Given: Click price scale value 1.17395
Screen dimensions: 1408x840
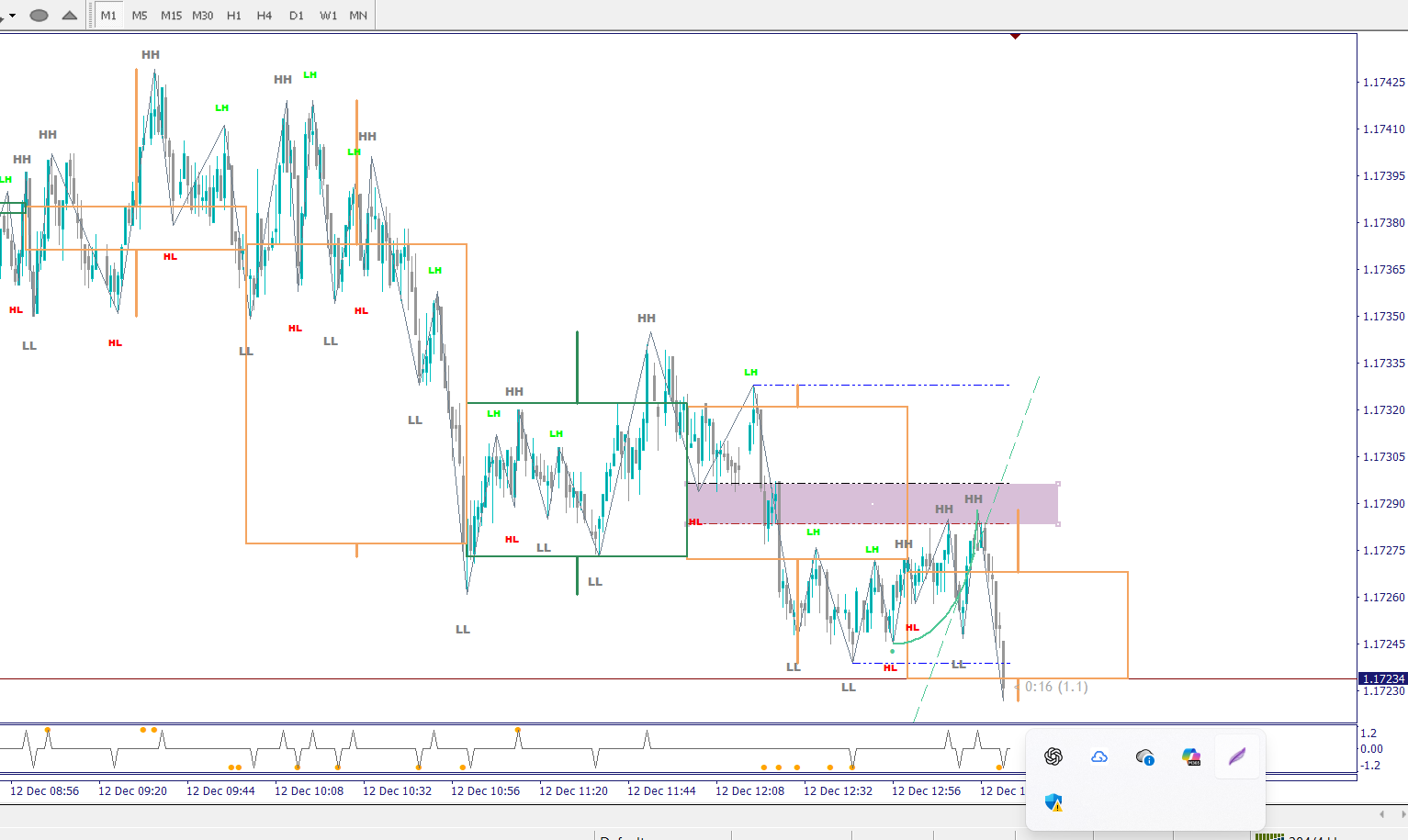Looking at the screenshot, I should point(1383,175).
